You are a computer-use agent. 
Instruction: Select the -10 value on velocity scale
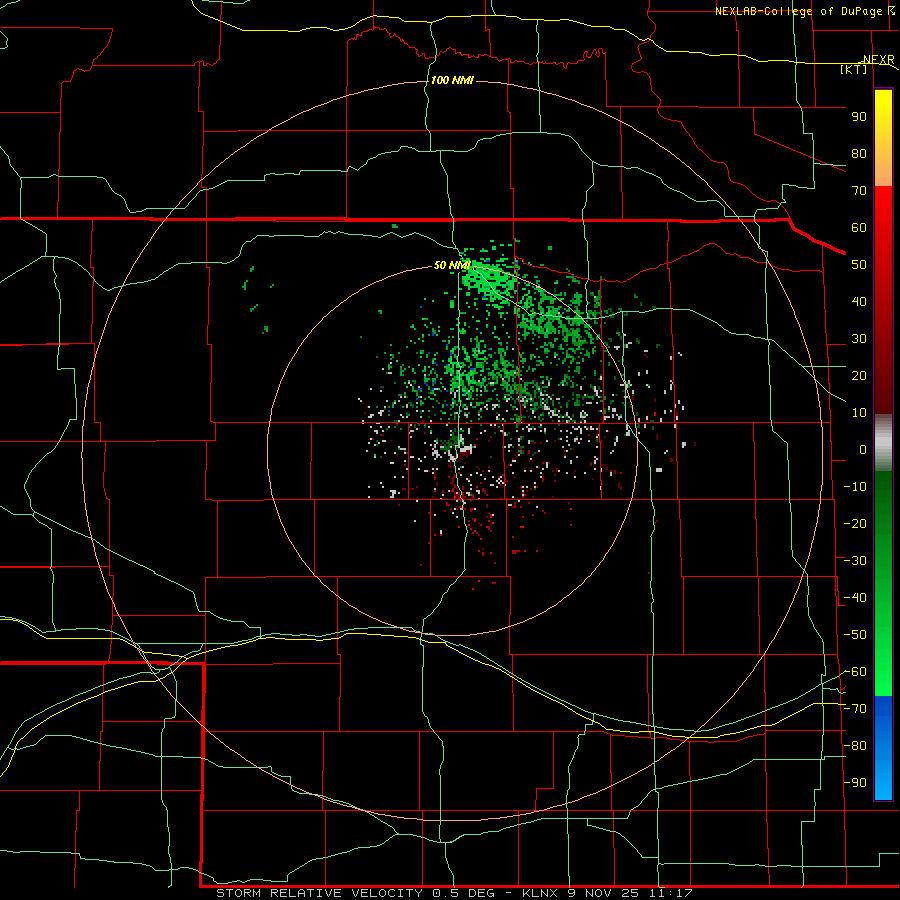855,487
